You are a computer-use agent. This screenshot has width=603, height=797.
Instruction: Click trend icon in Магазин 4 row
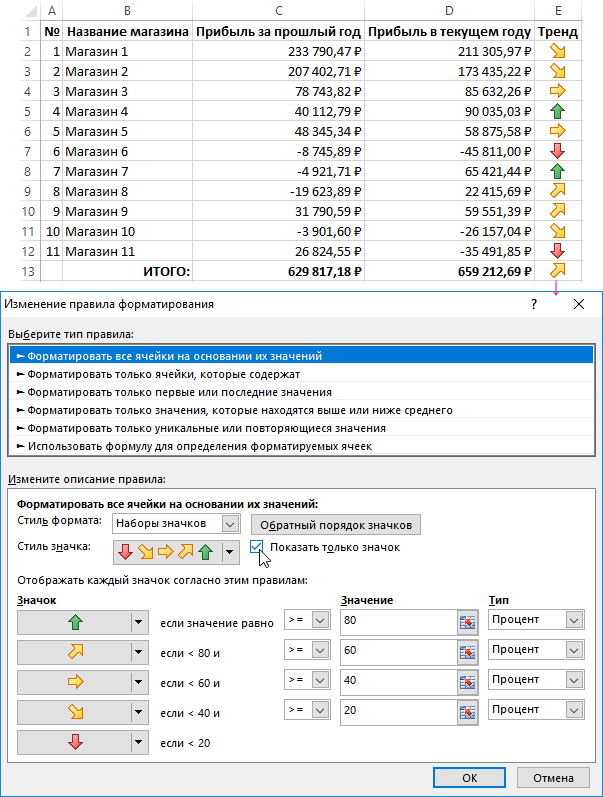558,112
